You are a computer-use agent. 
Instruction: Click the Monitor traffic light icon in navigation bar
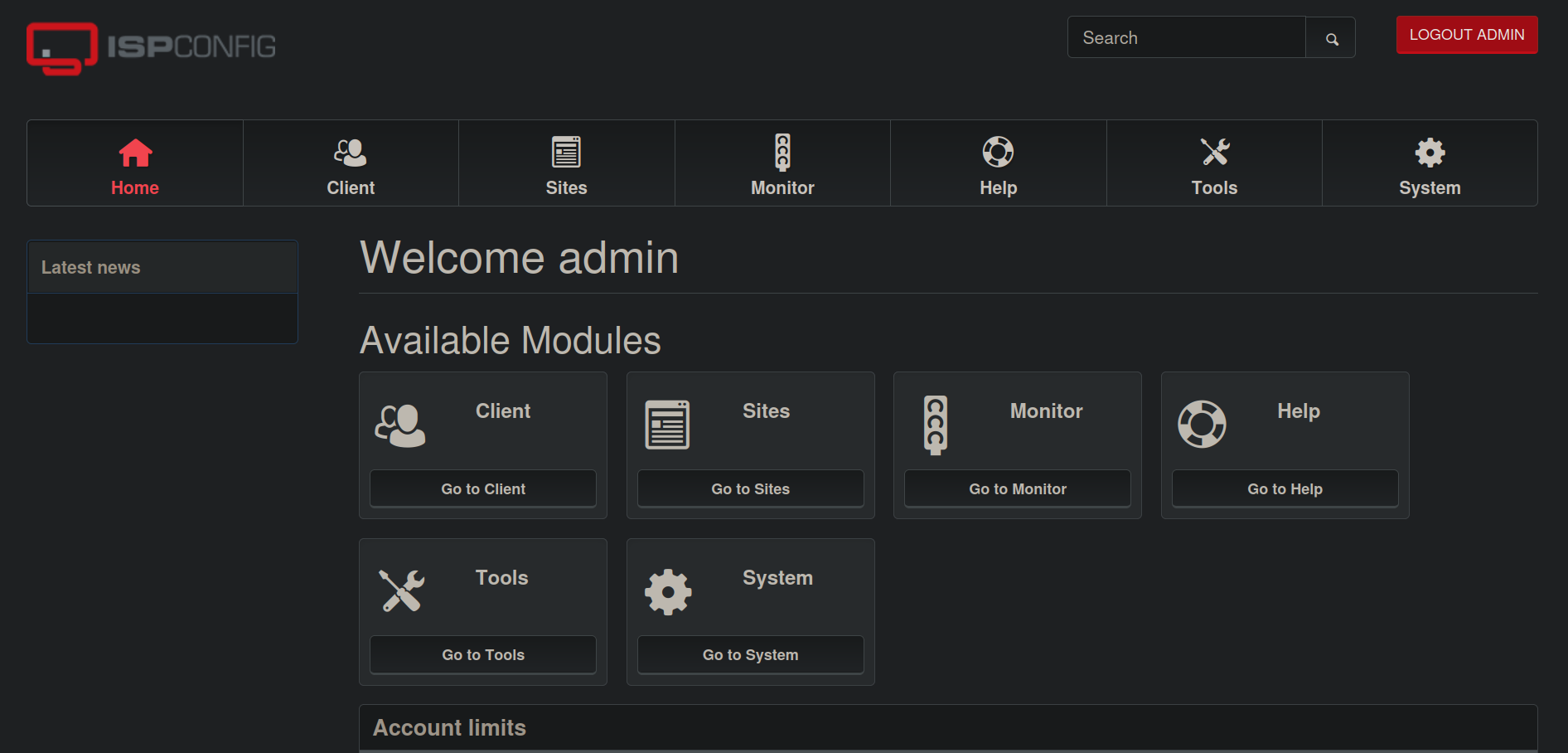pyautogui.click(x=782, y=153)
